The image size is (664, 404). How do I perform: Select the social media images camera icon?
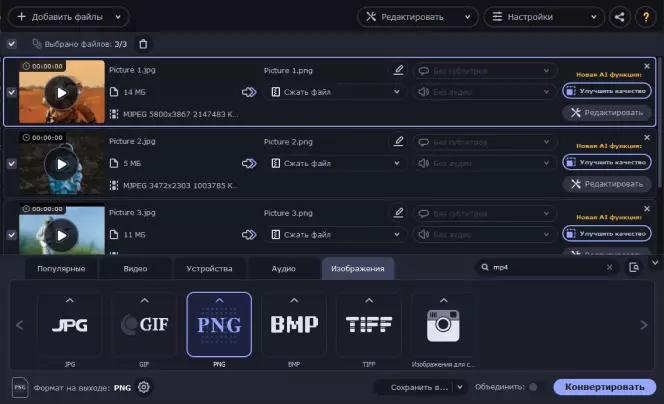pos(443,325)
